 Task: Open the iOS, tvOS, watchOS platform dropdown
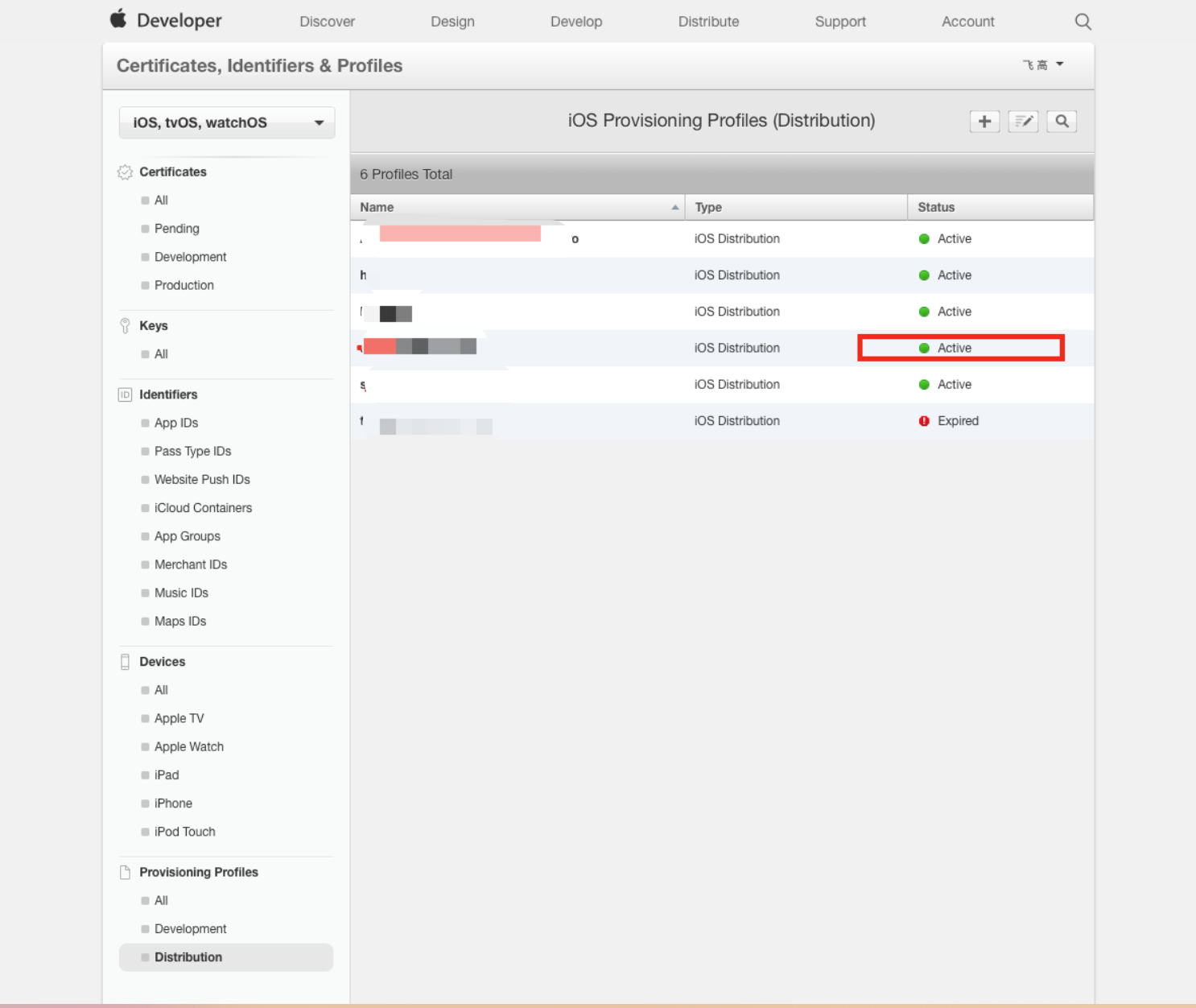pyautogui.click(x=227, y=123)
